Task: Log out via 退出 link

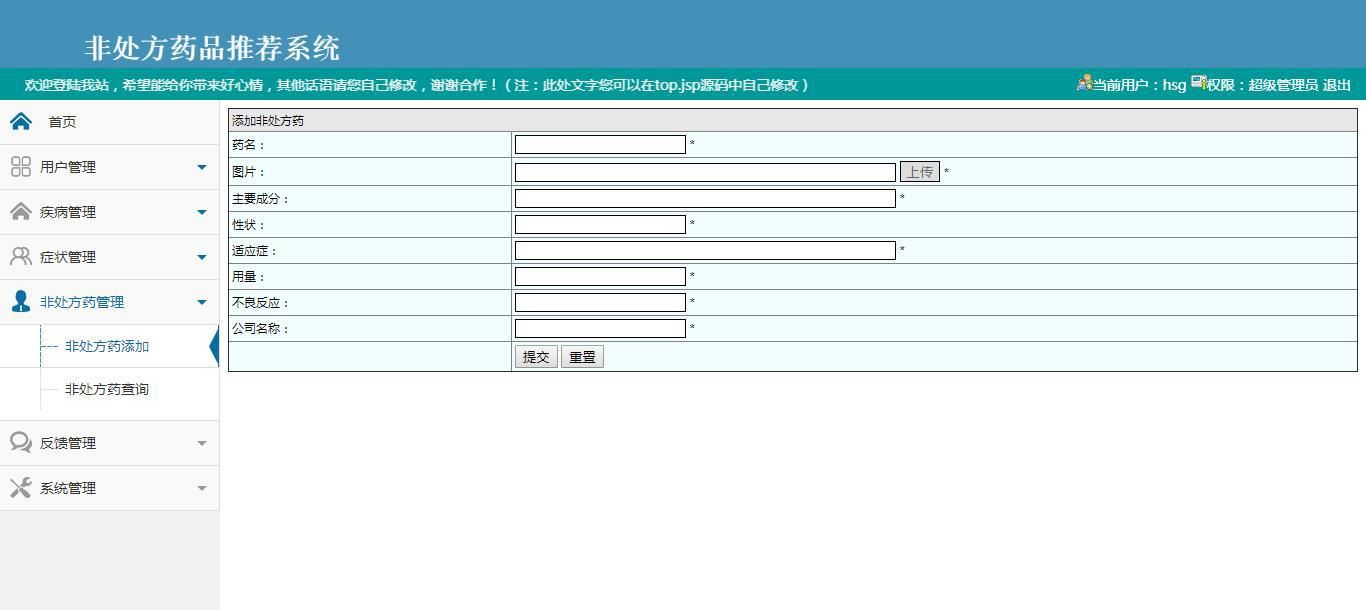Action: (1337, 85)
